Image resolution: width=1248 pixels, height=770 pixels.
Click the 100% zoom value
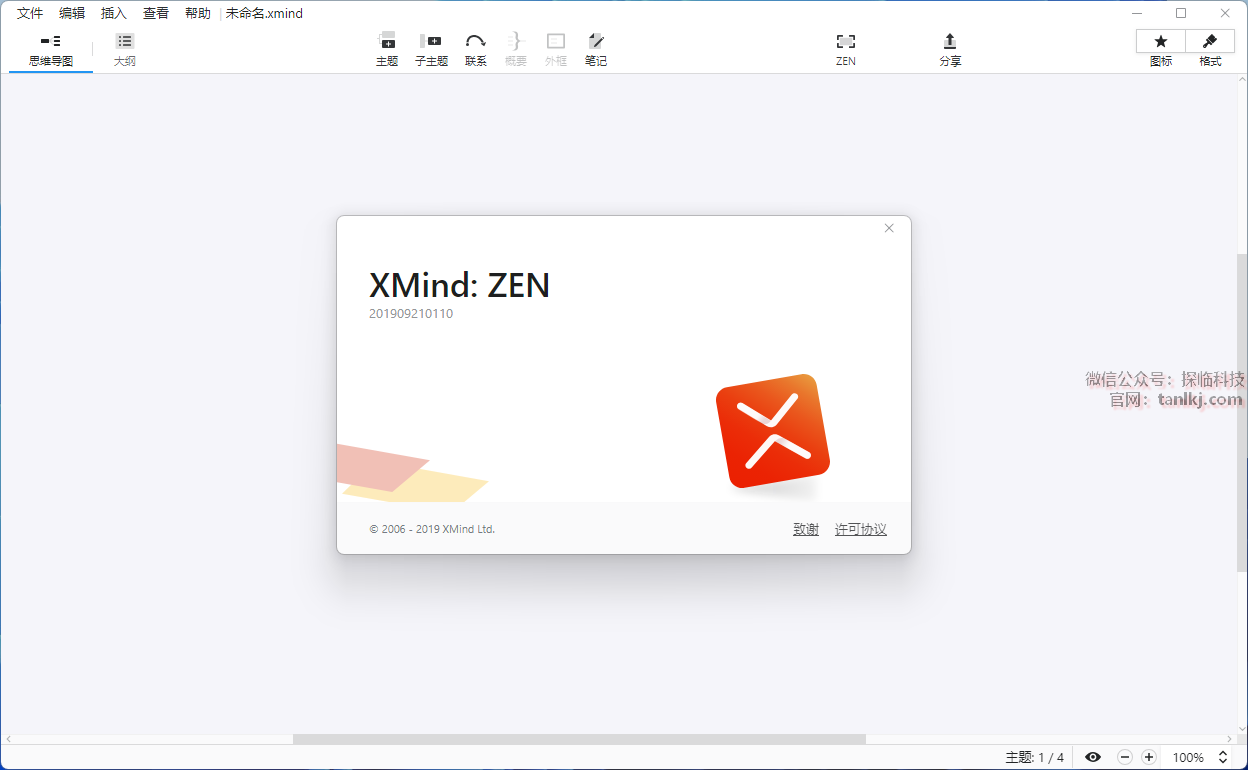(x=1188, y=757)
